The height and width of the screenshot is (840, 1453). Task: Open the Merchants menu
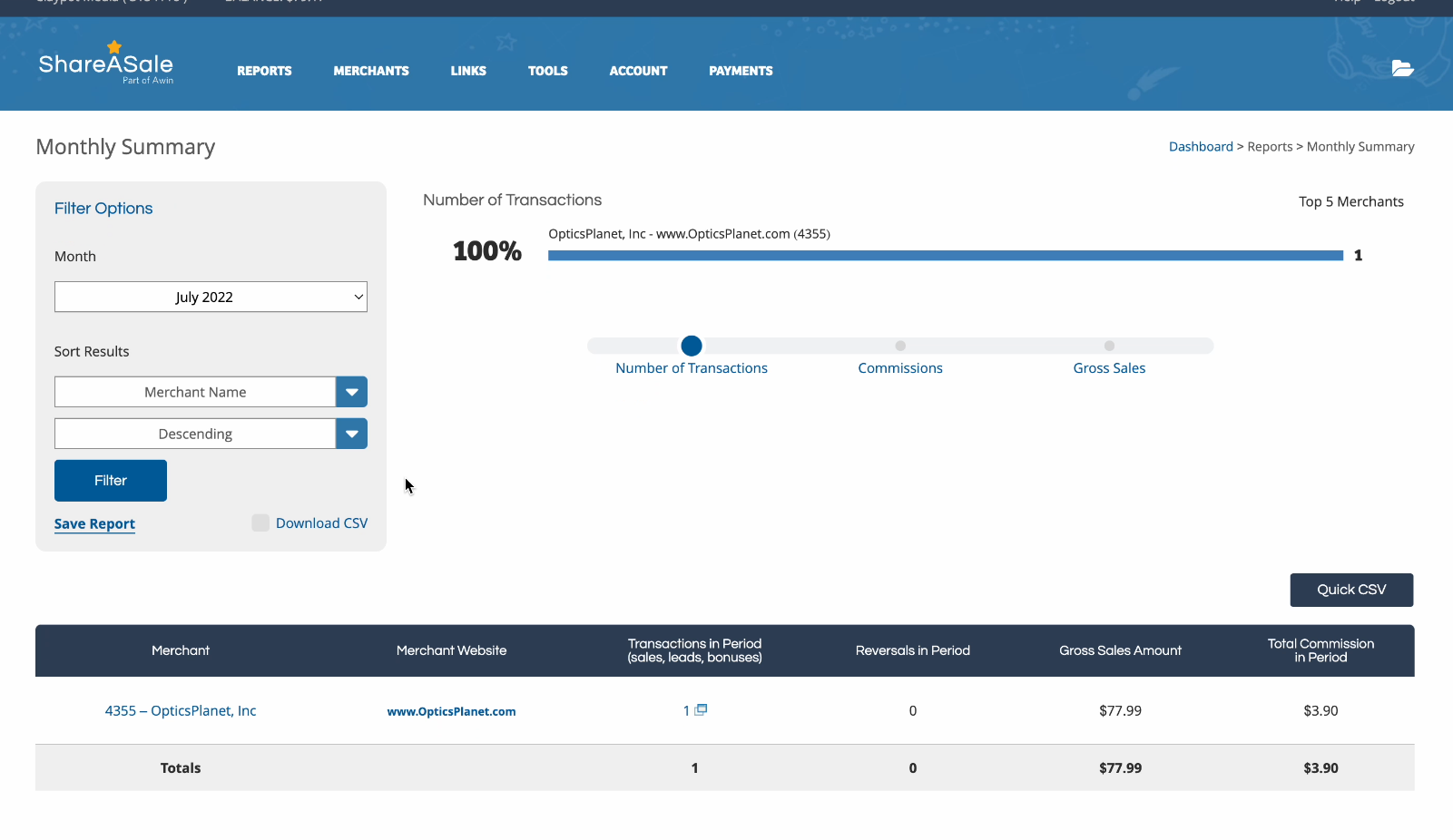[371, 71]
